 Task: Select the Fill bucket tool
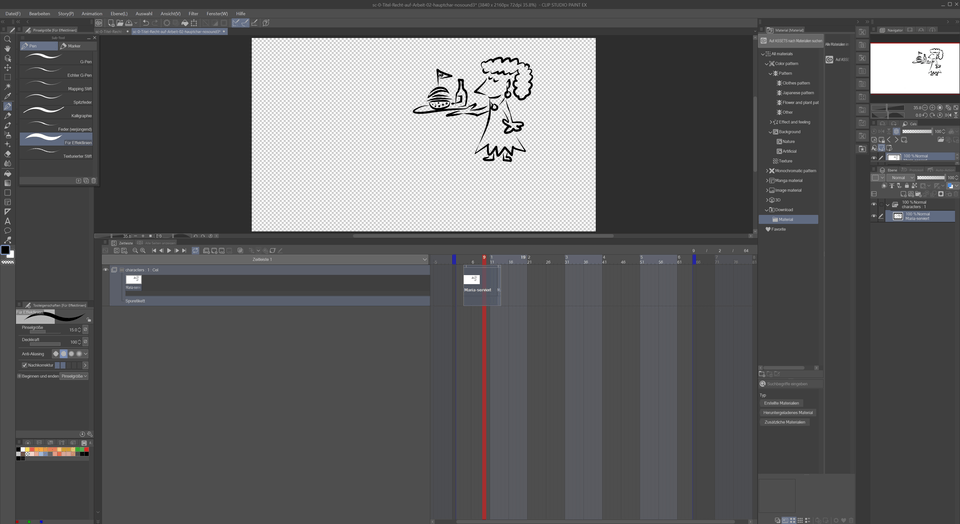[7, 173]
